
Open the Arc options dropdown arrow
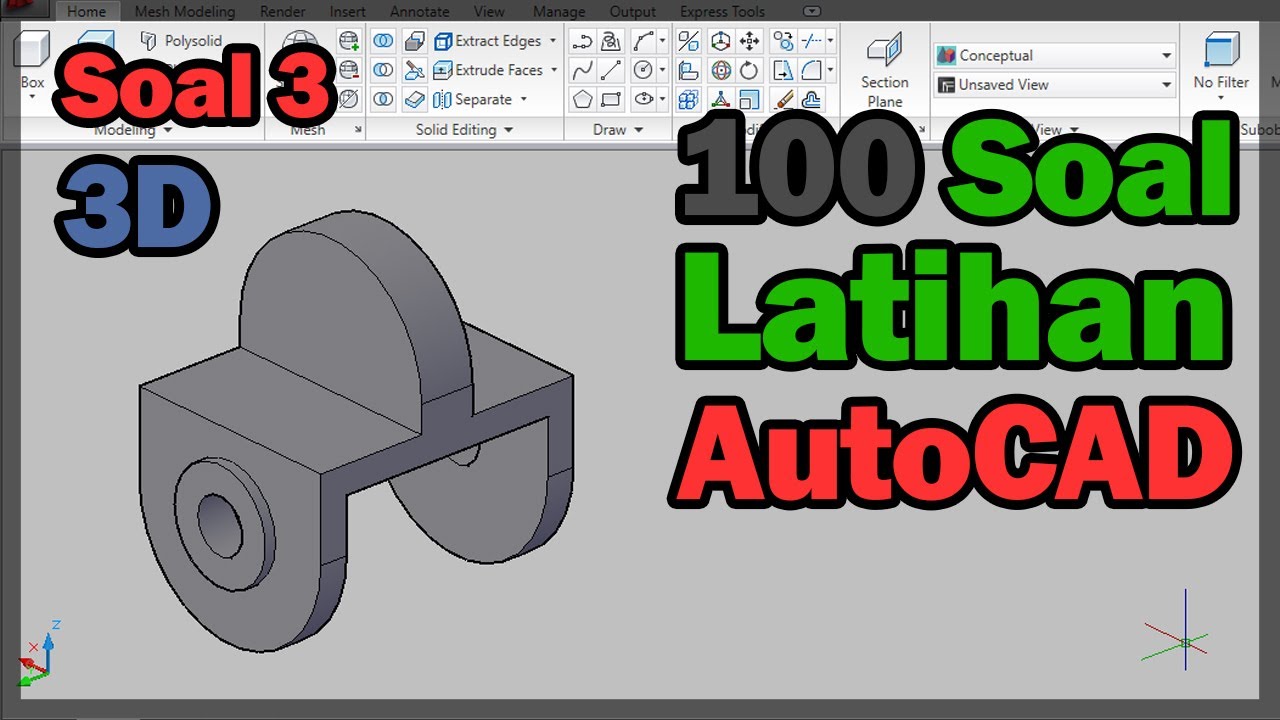point(662,41)
